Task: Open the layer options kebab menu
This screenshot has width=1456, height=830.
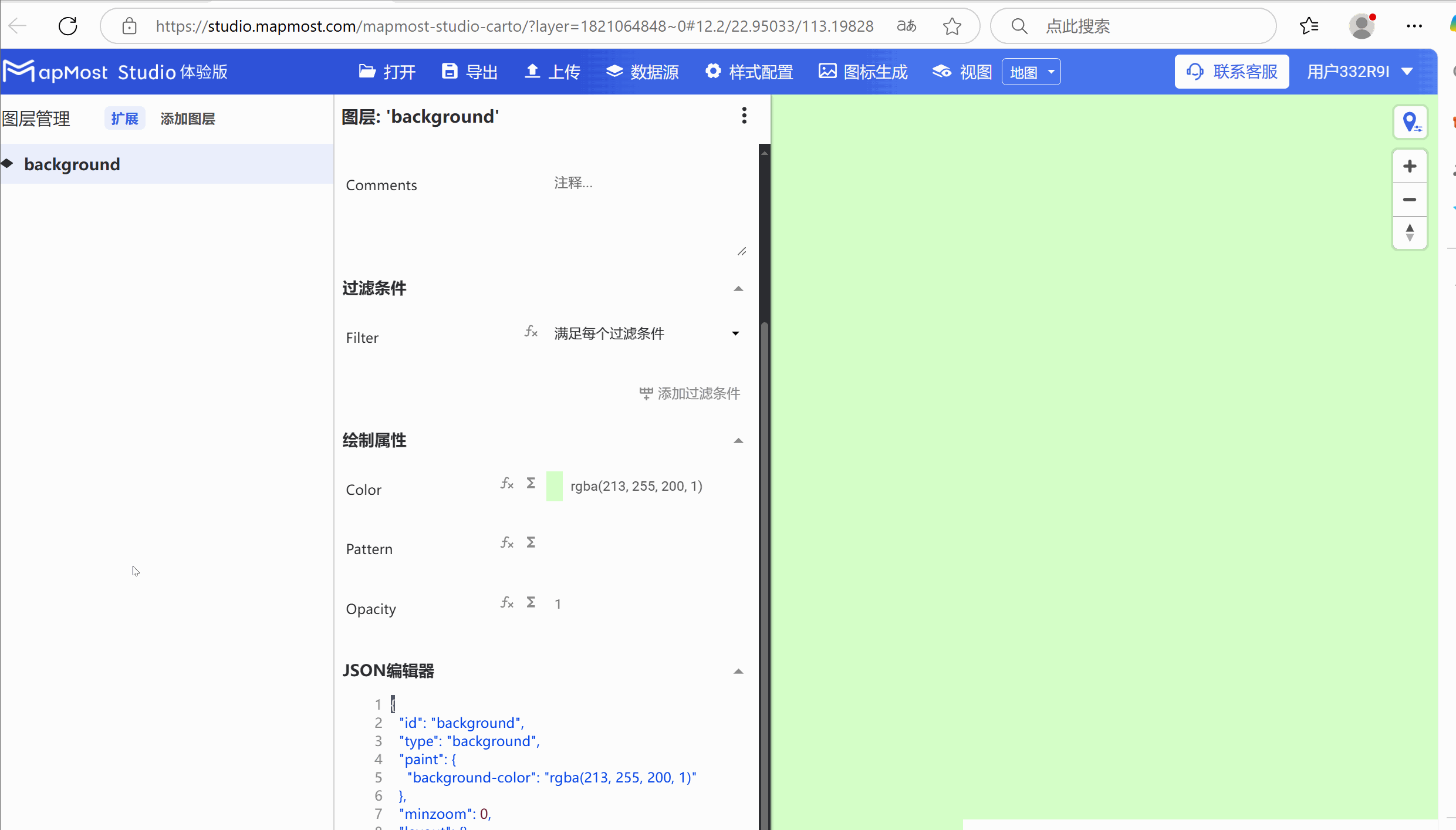Action: click(744, 116)
